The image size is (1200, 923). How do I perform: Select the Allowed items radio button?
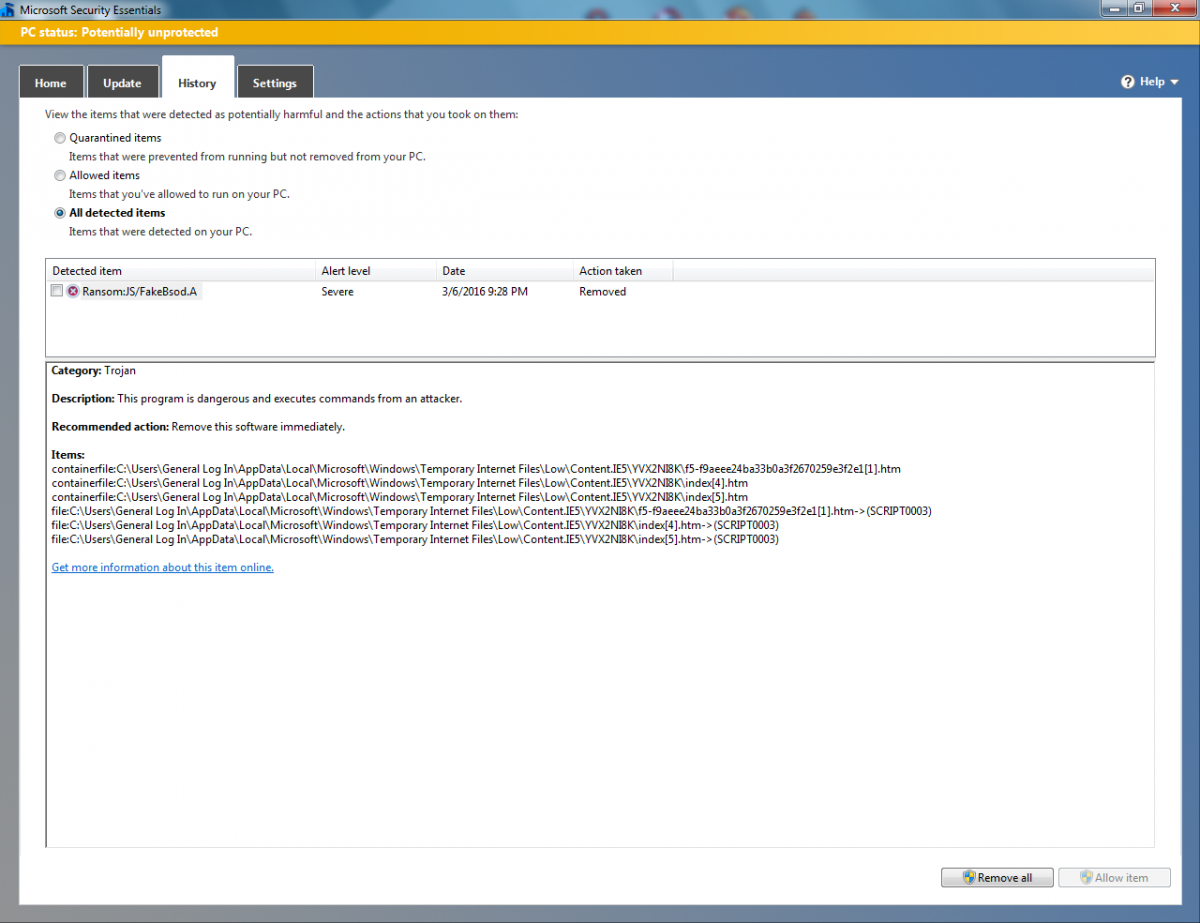click(60, 175)
